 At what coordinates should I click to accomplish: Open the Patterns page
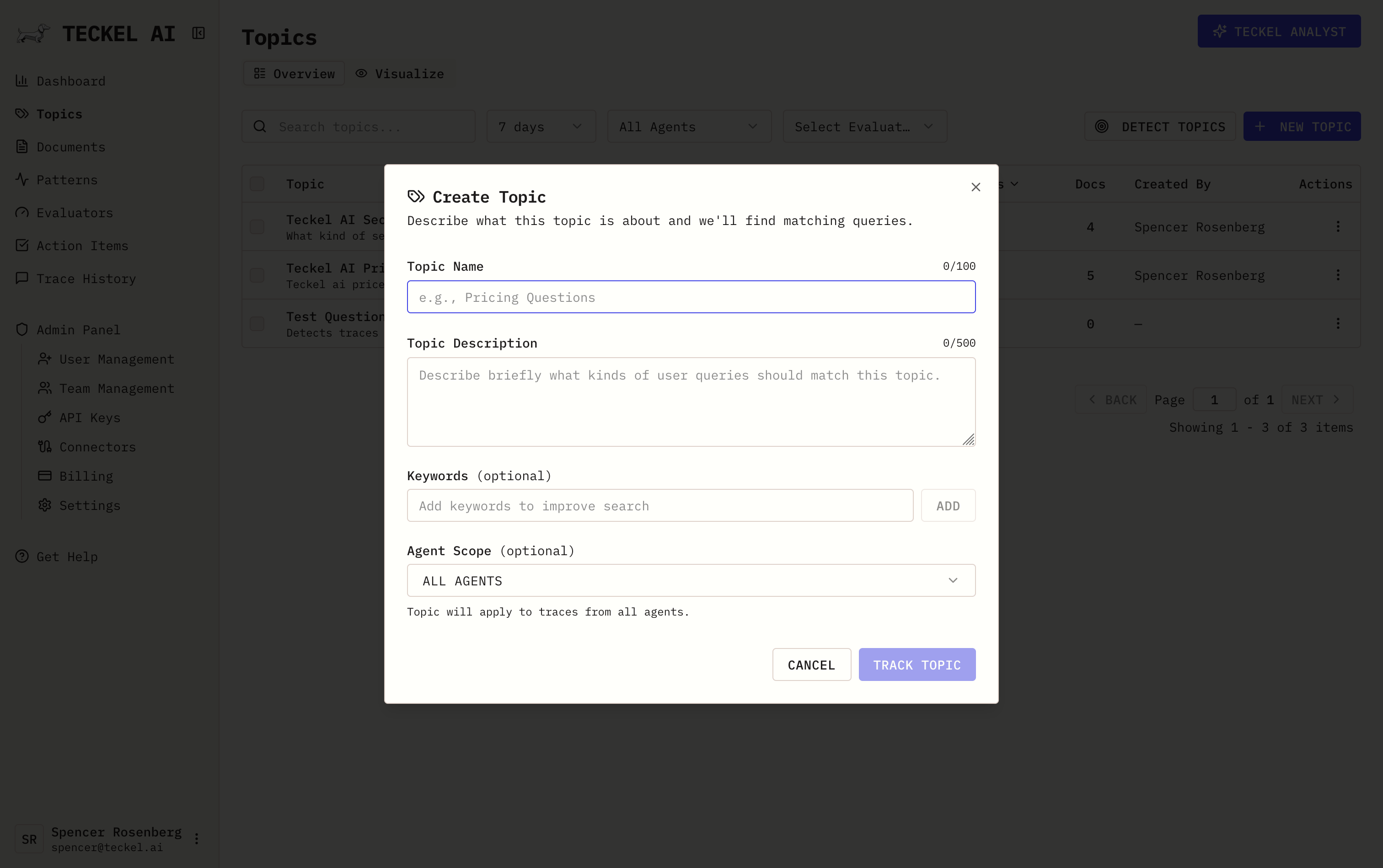67,180
